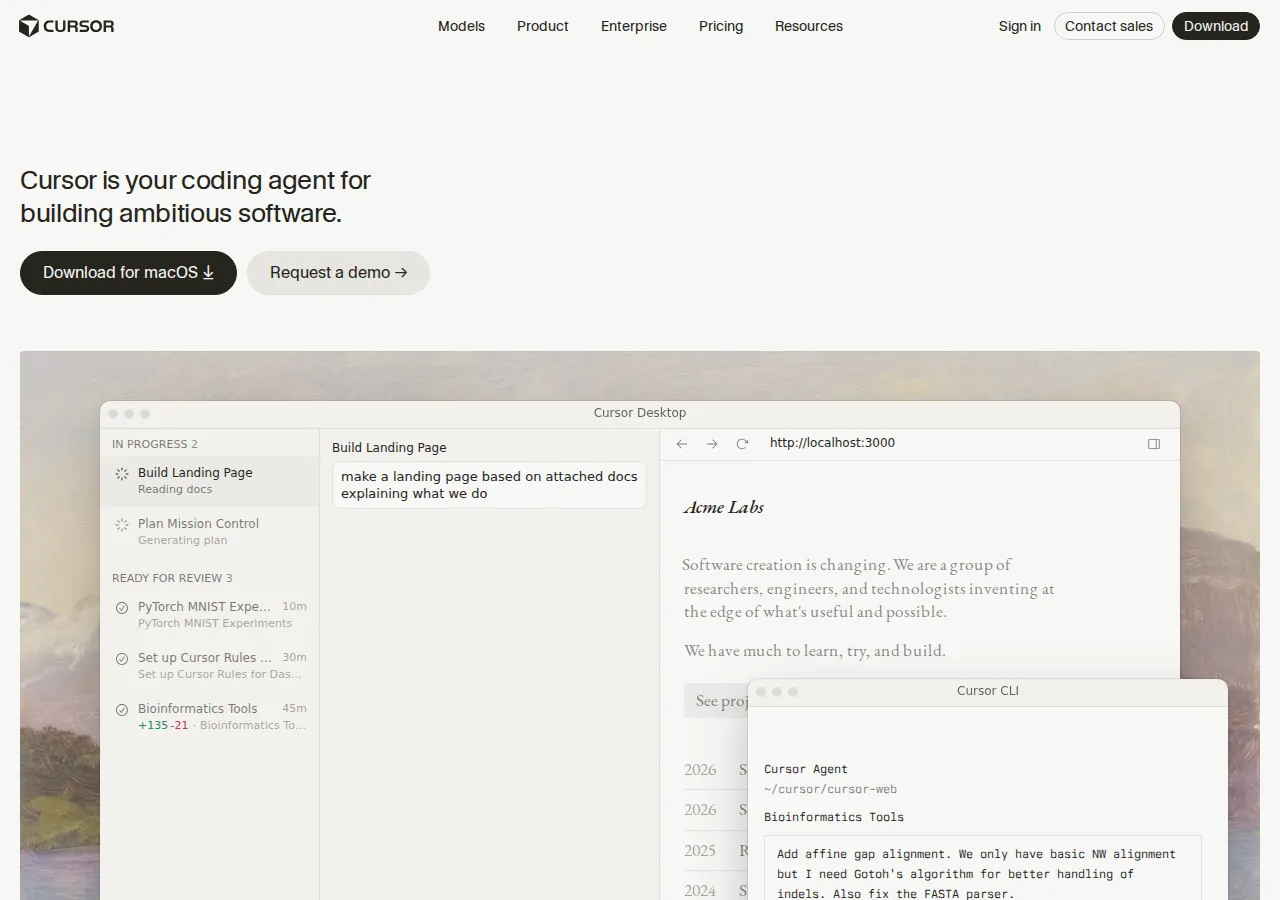Image resolution: width=1280 pixels, height=900 pixels.
Task: Click the 10m timestamp on PyTorch task
Action: pyautogui.click(x=294, y=607)
